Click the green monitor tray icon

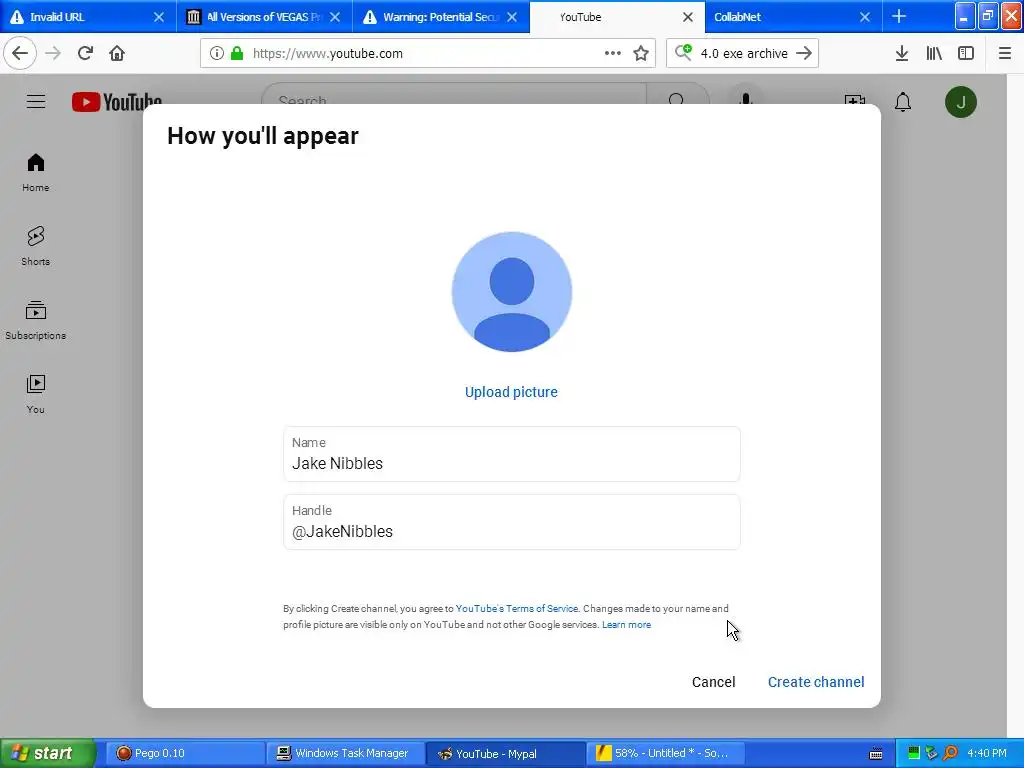point(914,753)
